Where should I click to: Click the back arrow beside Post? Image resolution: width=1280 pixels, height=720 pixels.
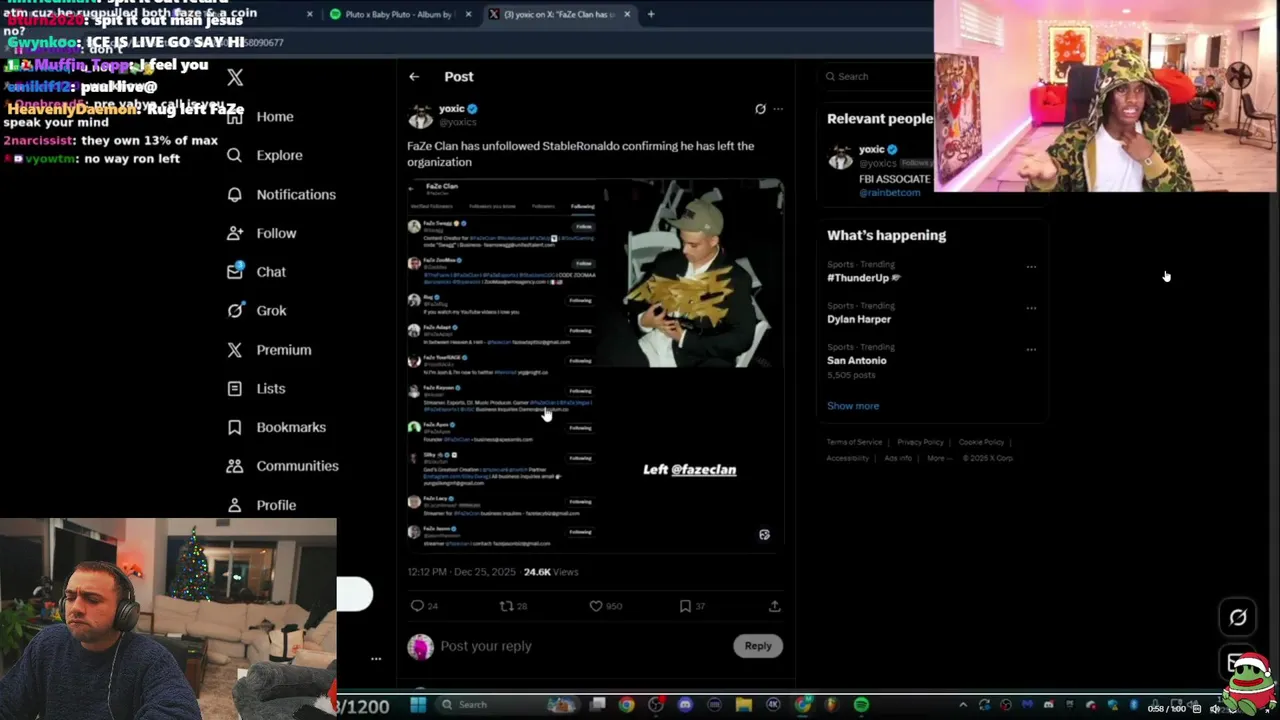pyautogui.click(x=414, y=77)
